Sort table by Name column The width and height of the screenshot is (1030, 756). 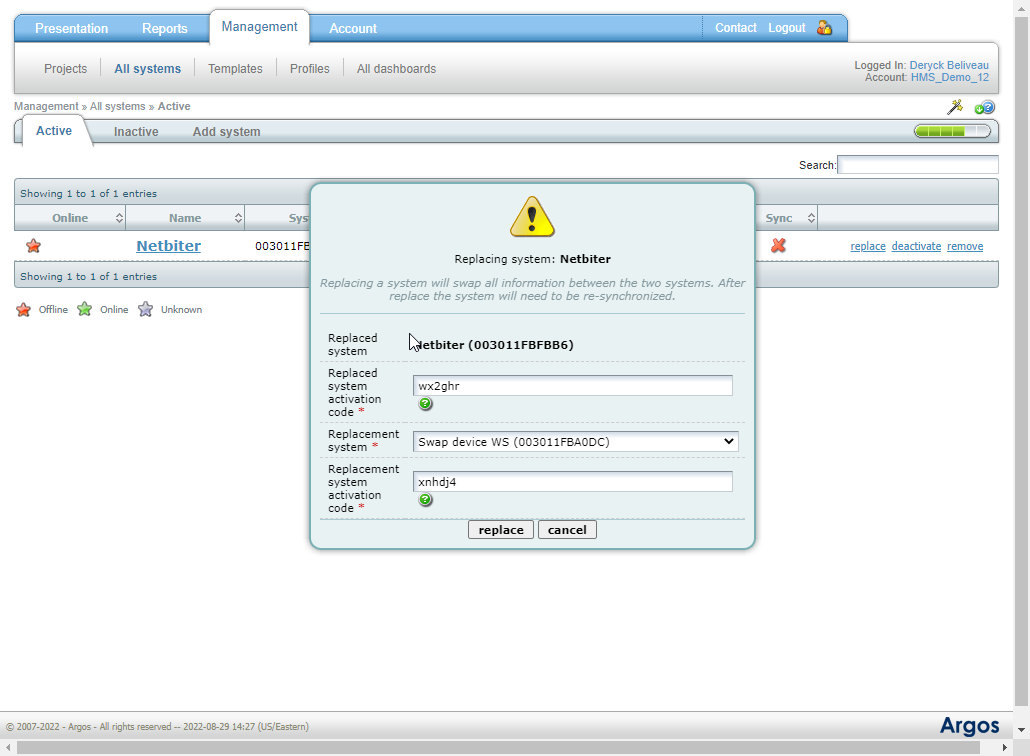pyautogui.click(x=185, y=218)
